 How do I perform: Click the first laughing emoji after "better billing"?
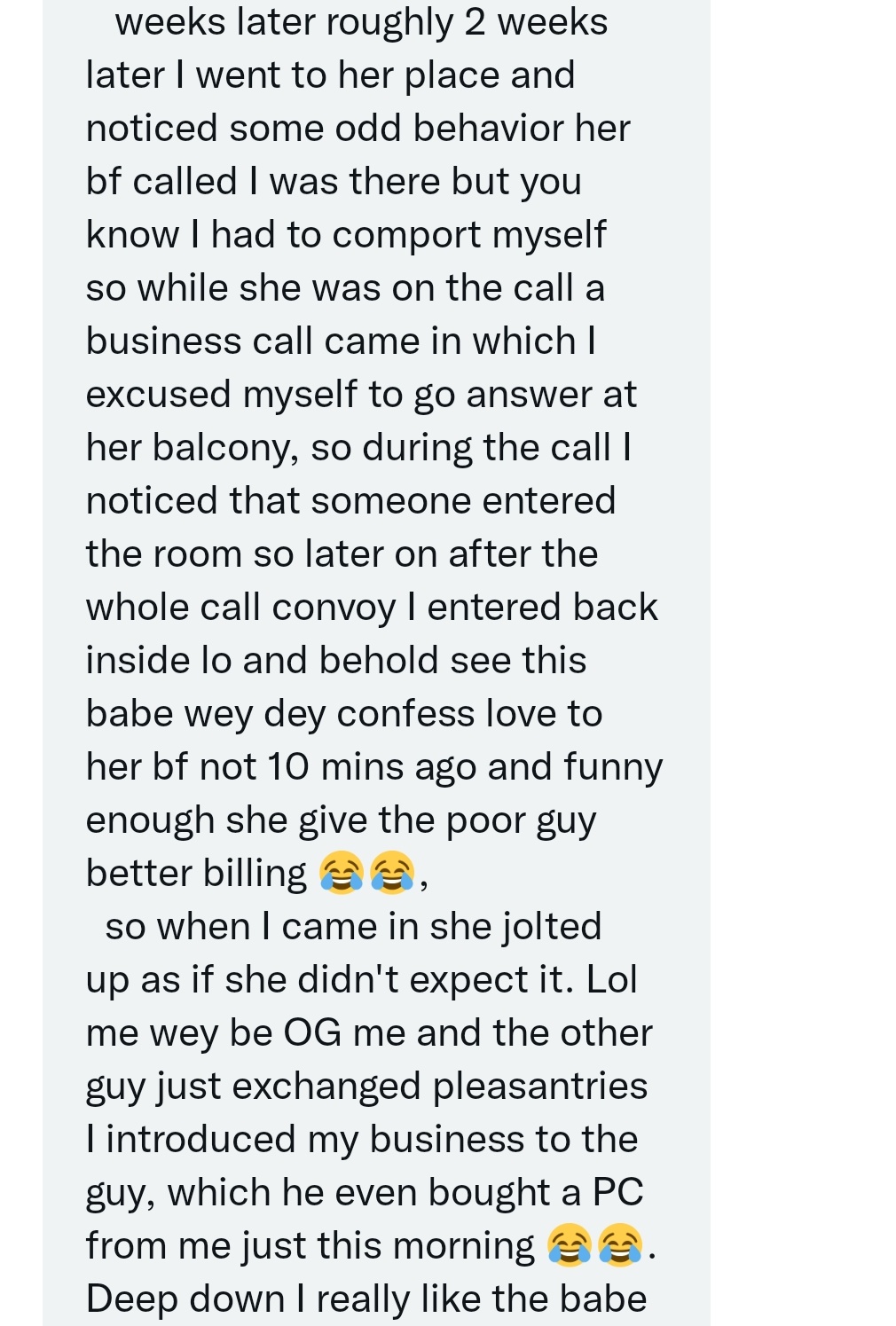click(342, 872)
